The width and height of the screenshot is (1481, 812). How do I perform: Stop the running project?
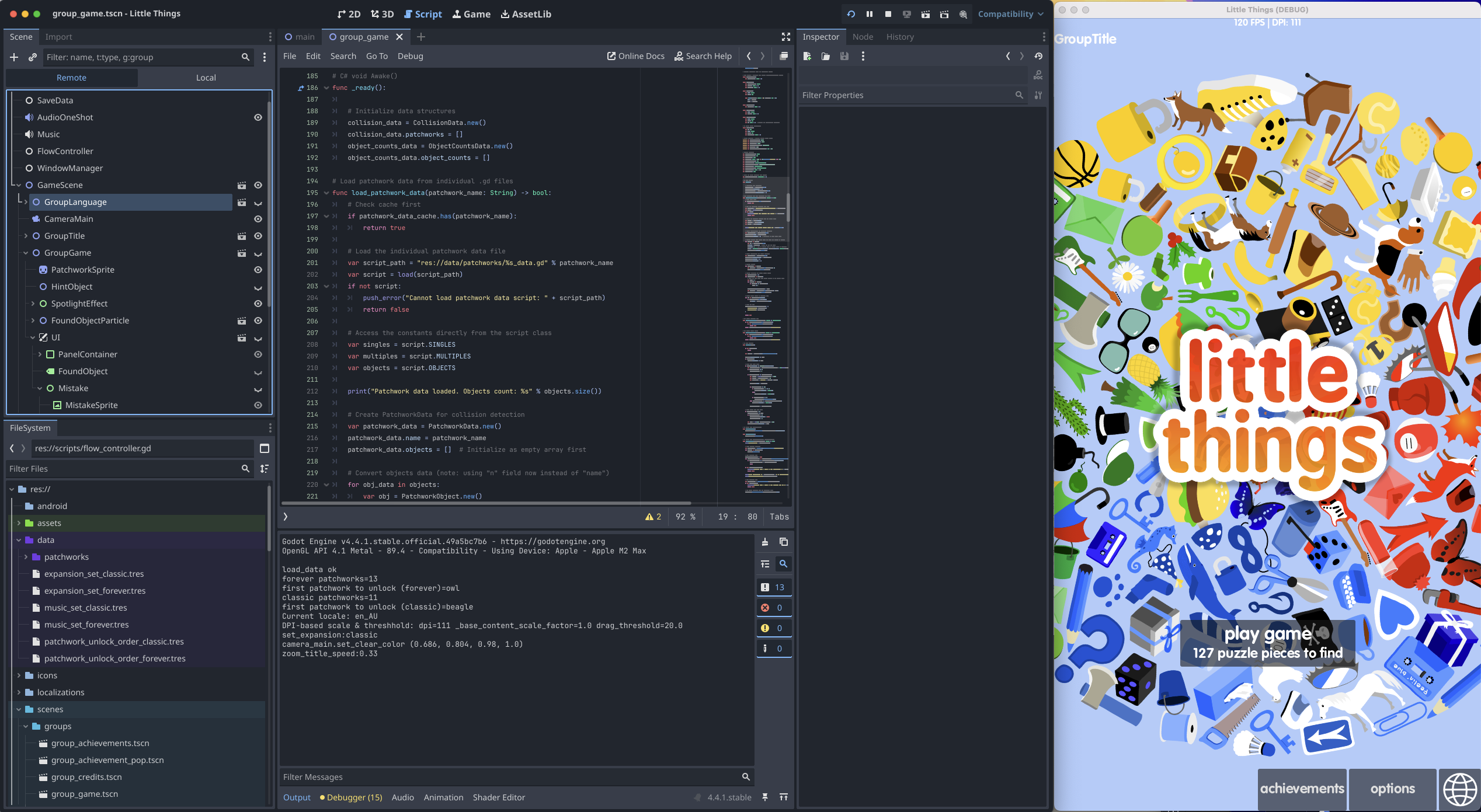tap(888, 14)
